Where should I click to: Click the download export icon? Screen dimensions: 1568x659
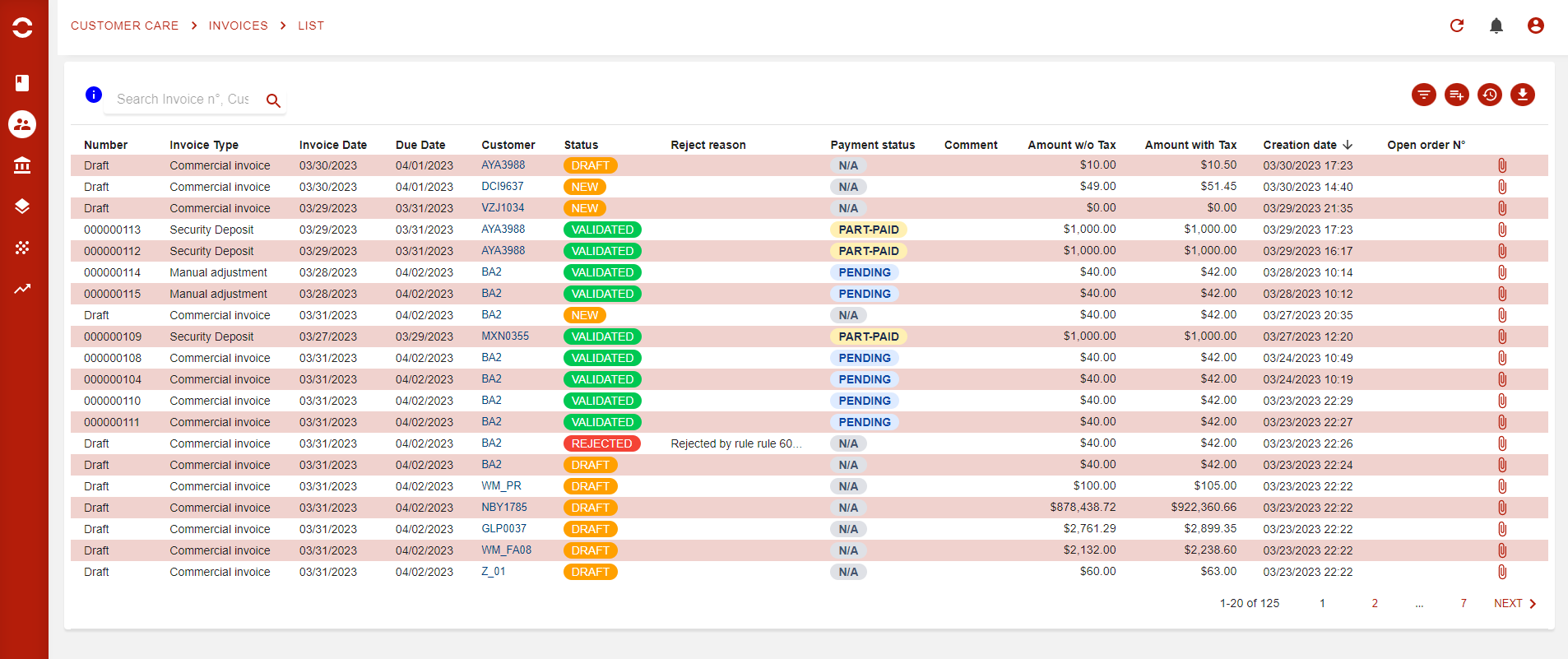(1522, 95)
